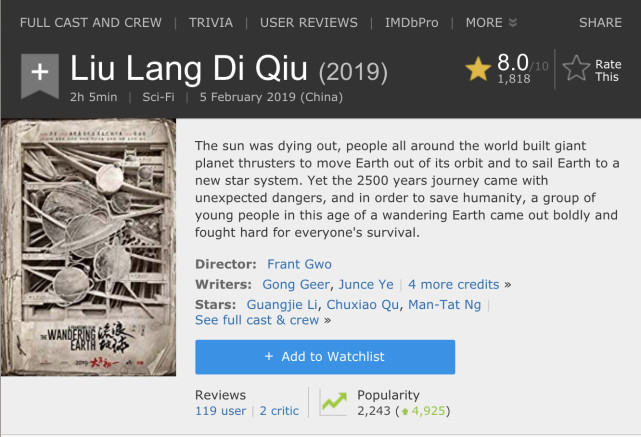The image size is (641, 437).
Task: Click the outlined Rate This star
Action: 576,68
